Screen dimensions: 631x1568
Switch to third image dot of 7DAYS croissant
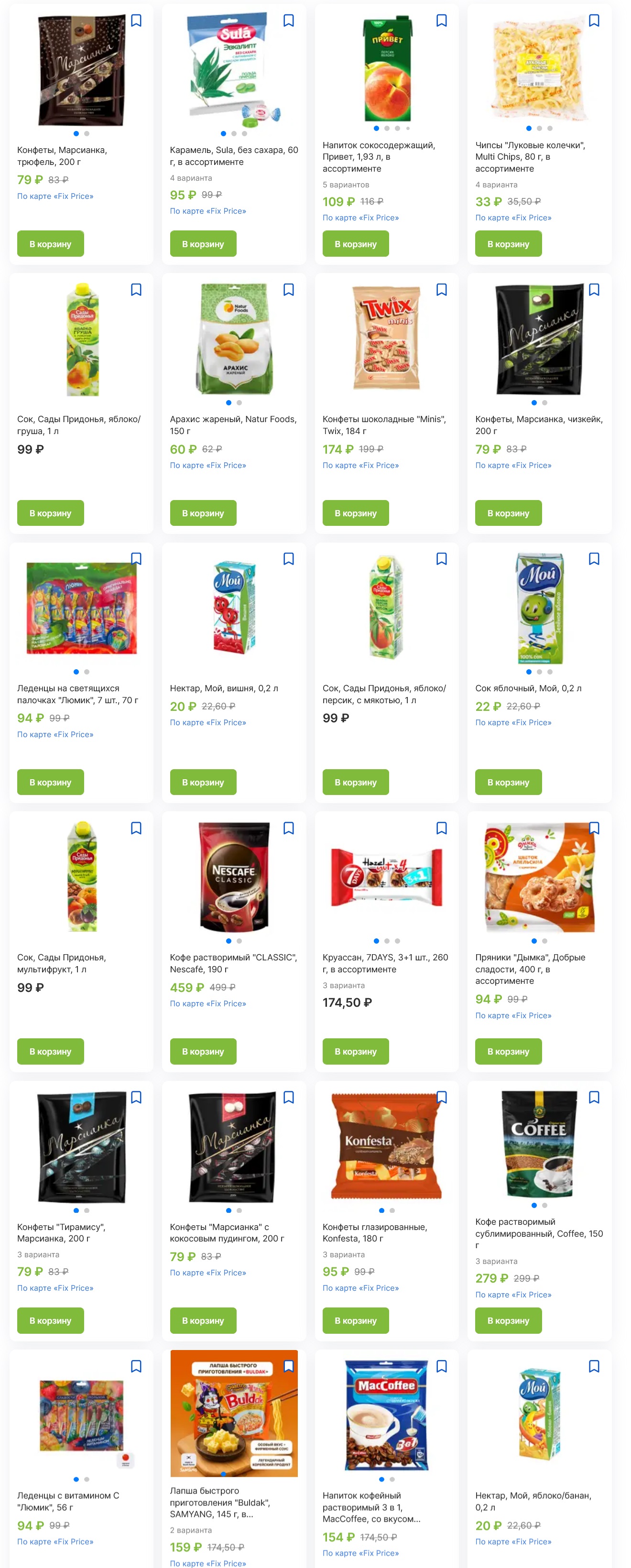click(x=397, y=941)
